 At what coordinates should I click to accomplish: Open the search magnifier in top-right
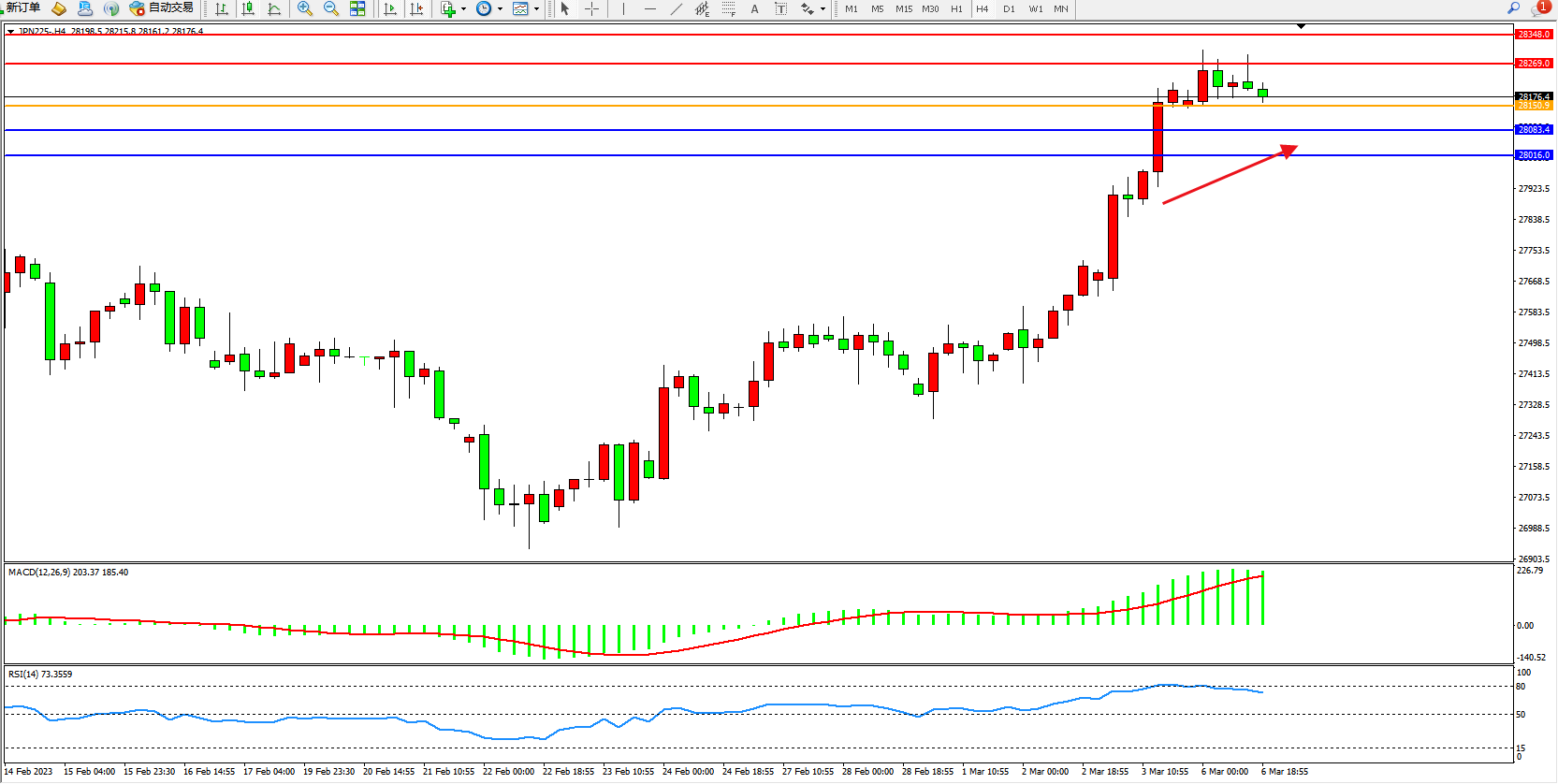(1513, 7)
